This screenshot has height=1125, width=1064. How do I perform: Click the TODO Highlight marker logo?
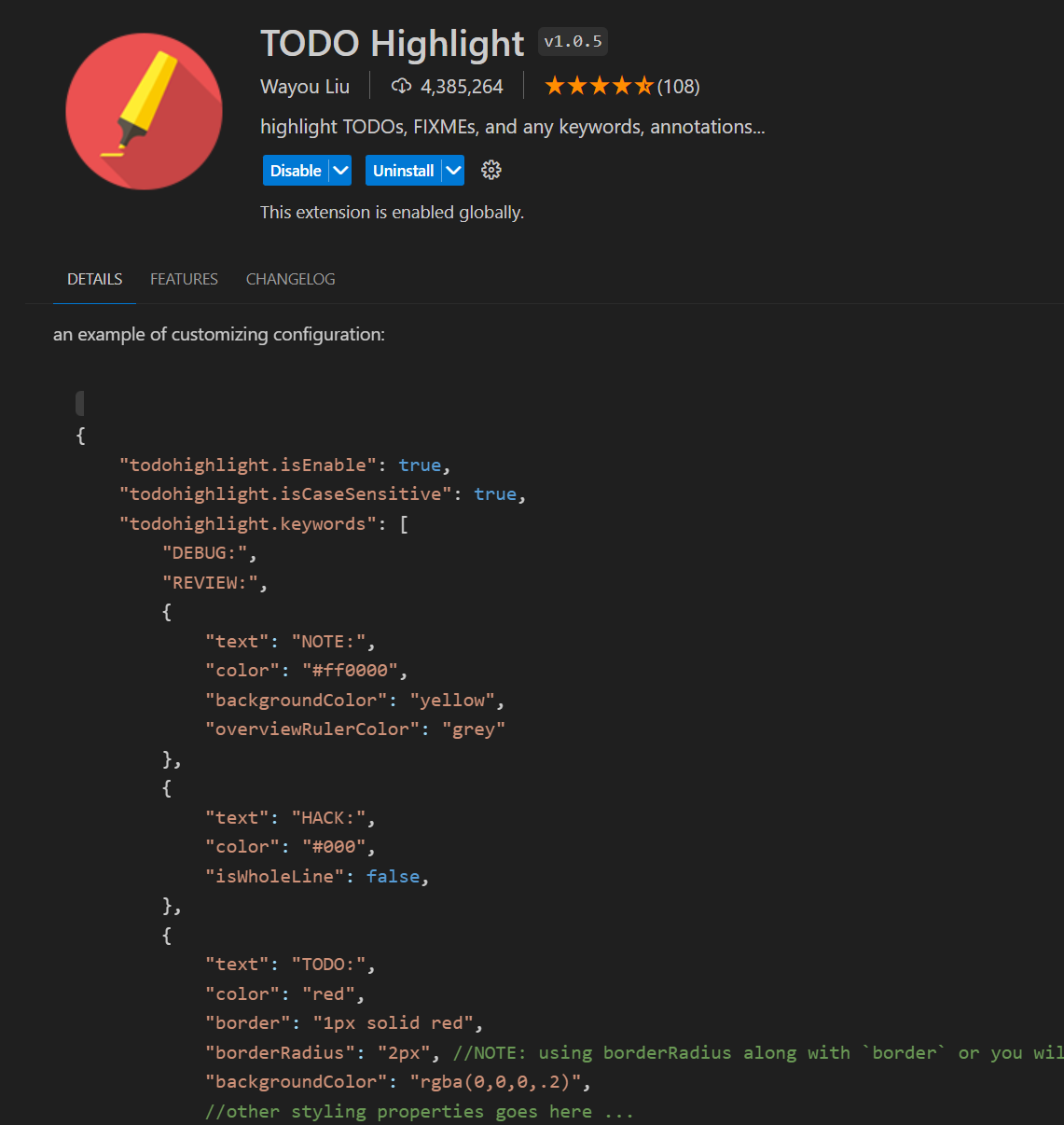coord(144,111)
